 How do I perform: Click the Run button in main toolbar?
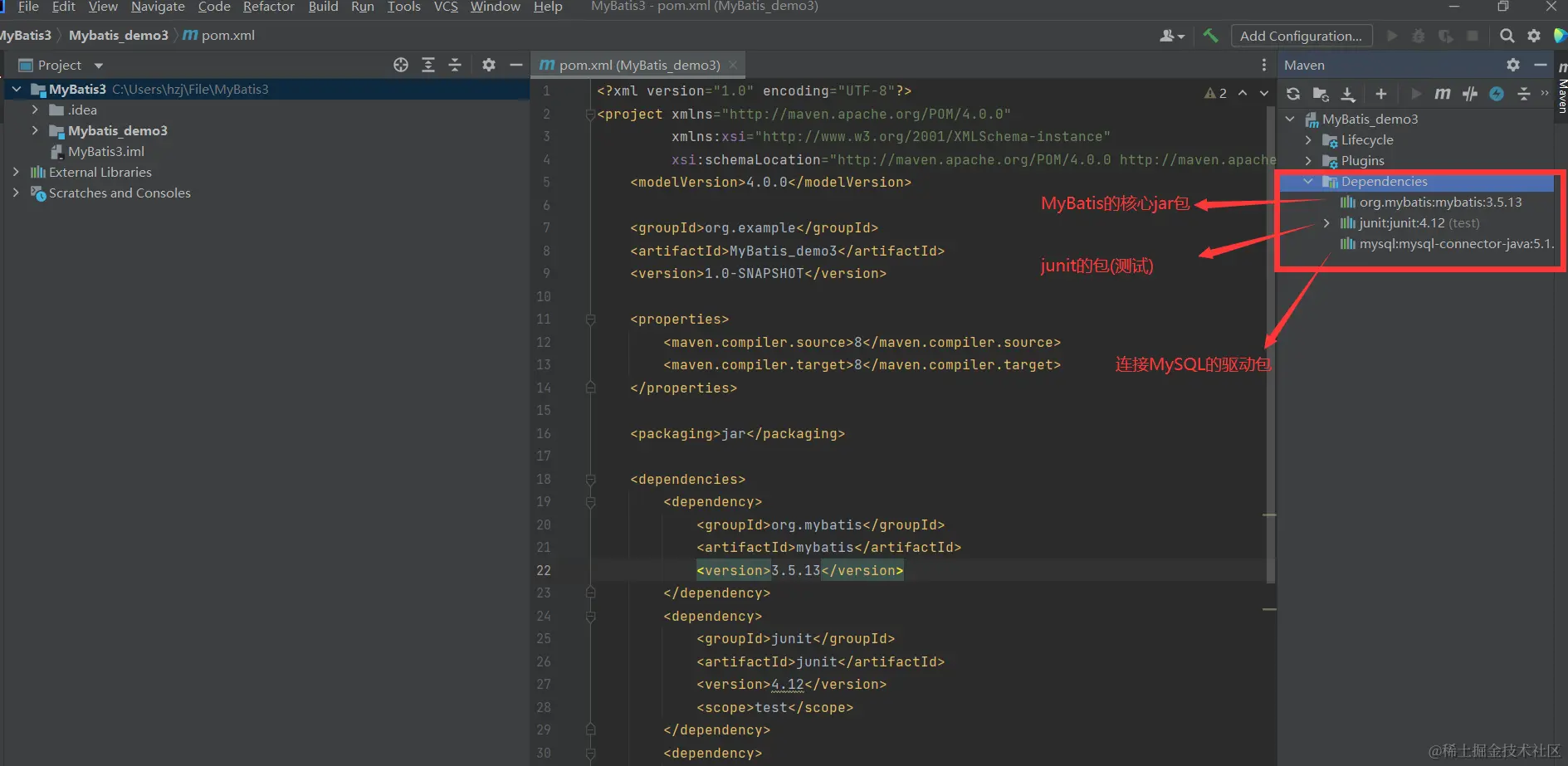pos(1392,36)
